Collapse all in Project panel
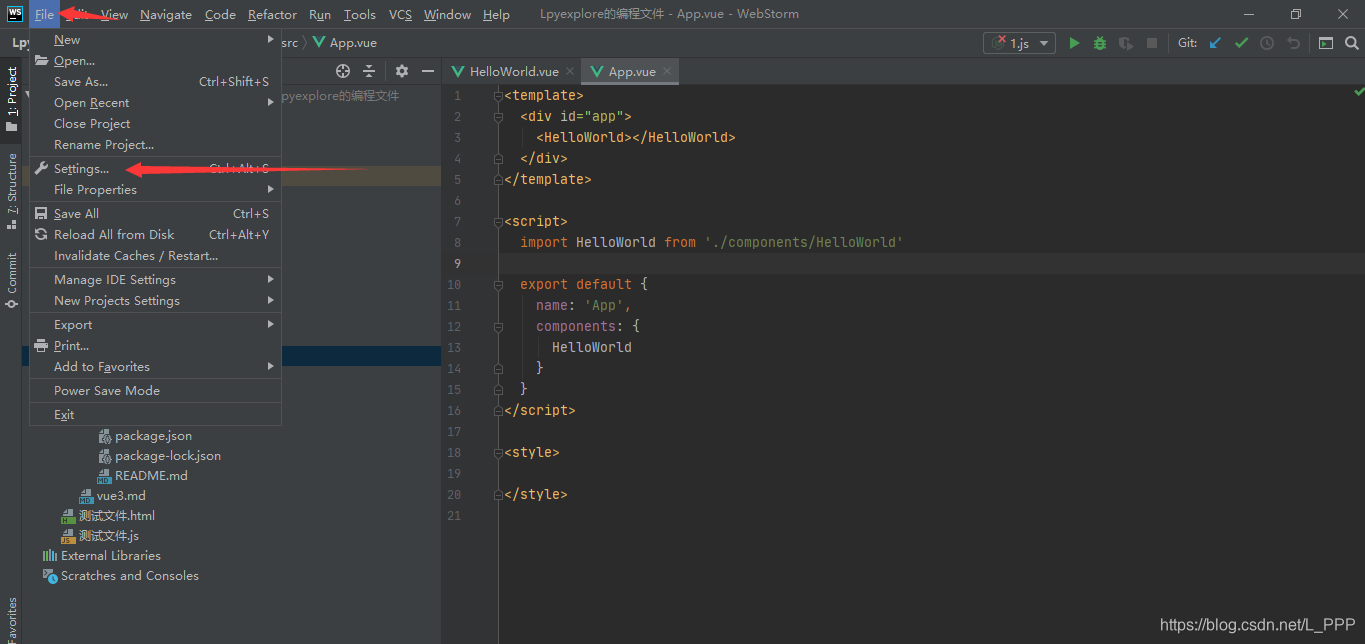This screenshot has height=644, width=1365. 369,71
